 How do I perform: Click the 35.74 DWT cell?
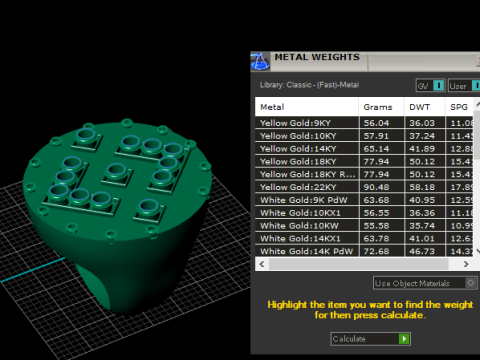[425, 226]
